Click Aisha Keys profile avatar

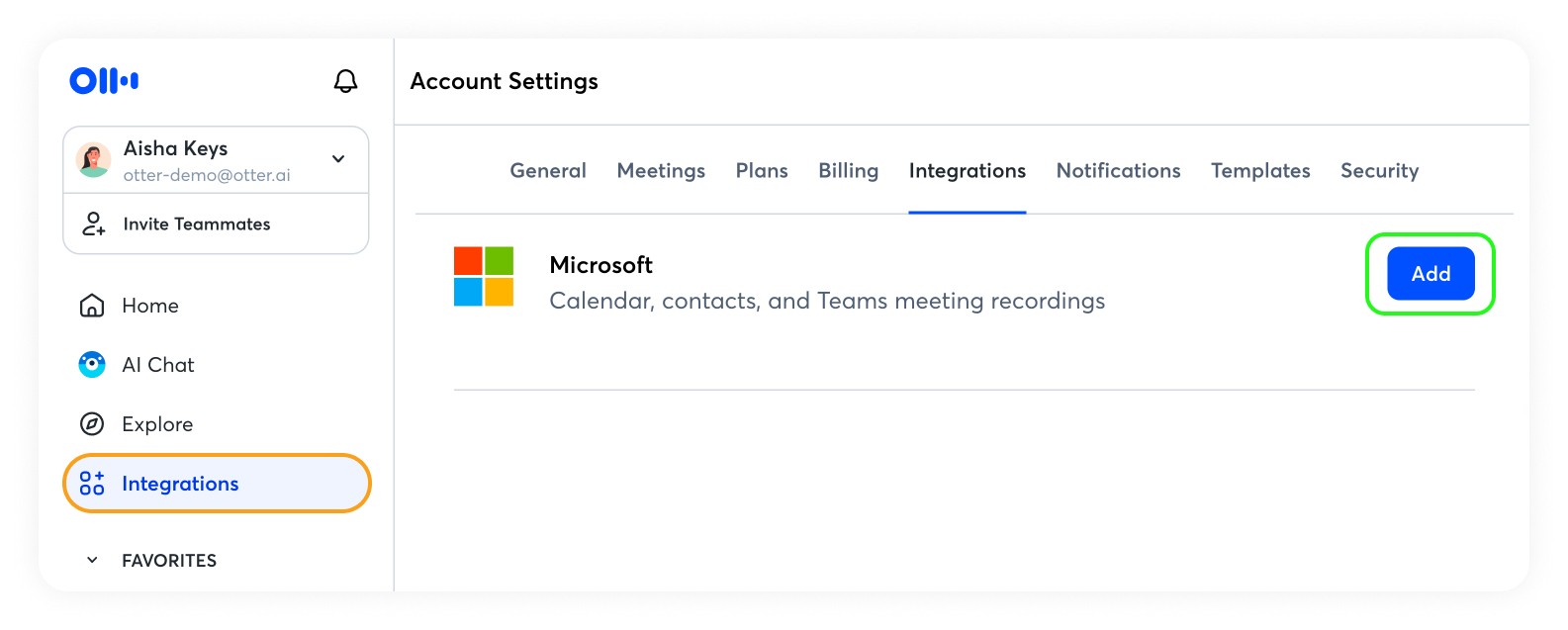[x=94, y=160]
